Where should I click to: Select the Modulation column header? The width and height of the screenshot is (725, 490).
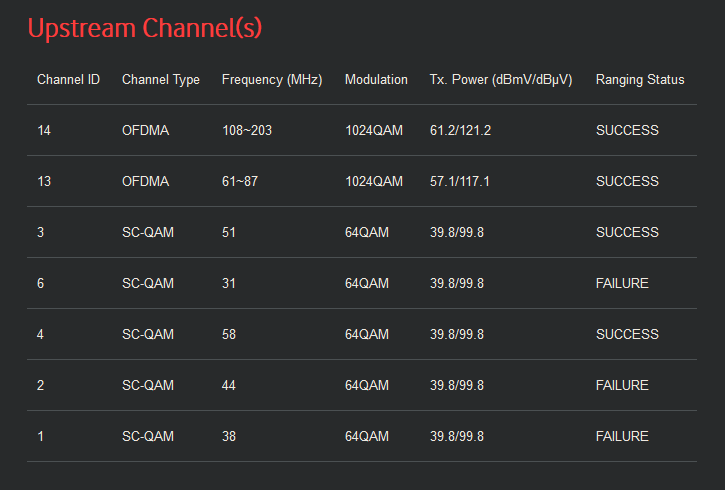pyautogui.click(x=376, y=80)
